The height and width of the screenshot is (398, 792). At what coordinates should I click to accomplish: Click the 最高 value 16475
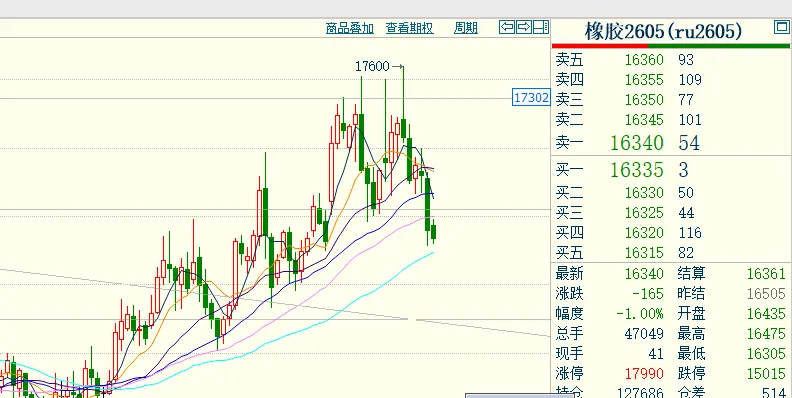point(766,333)
